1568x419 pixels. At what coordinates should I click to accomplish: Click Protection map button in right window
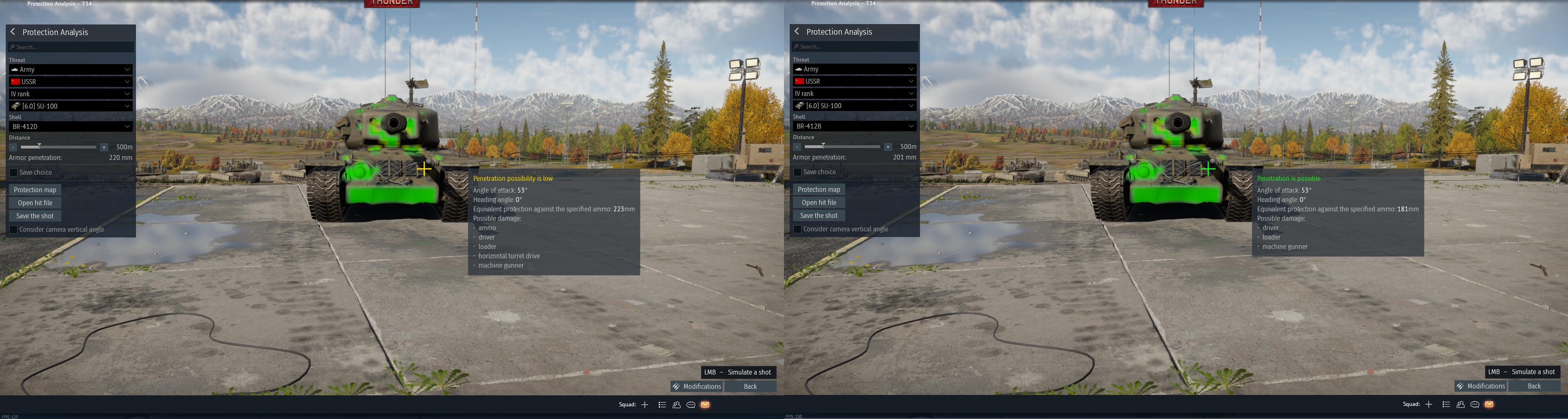819,189
